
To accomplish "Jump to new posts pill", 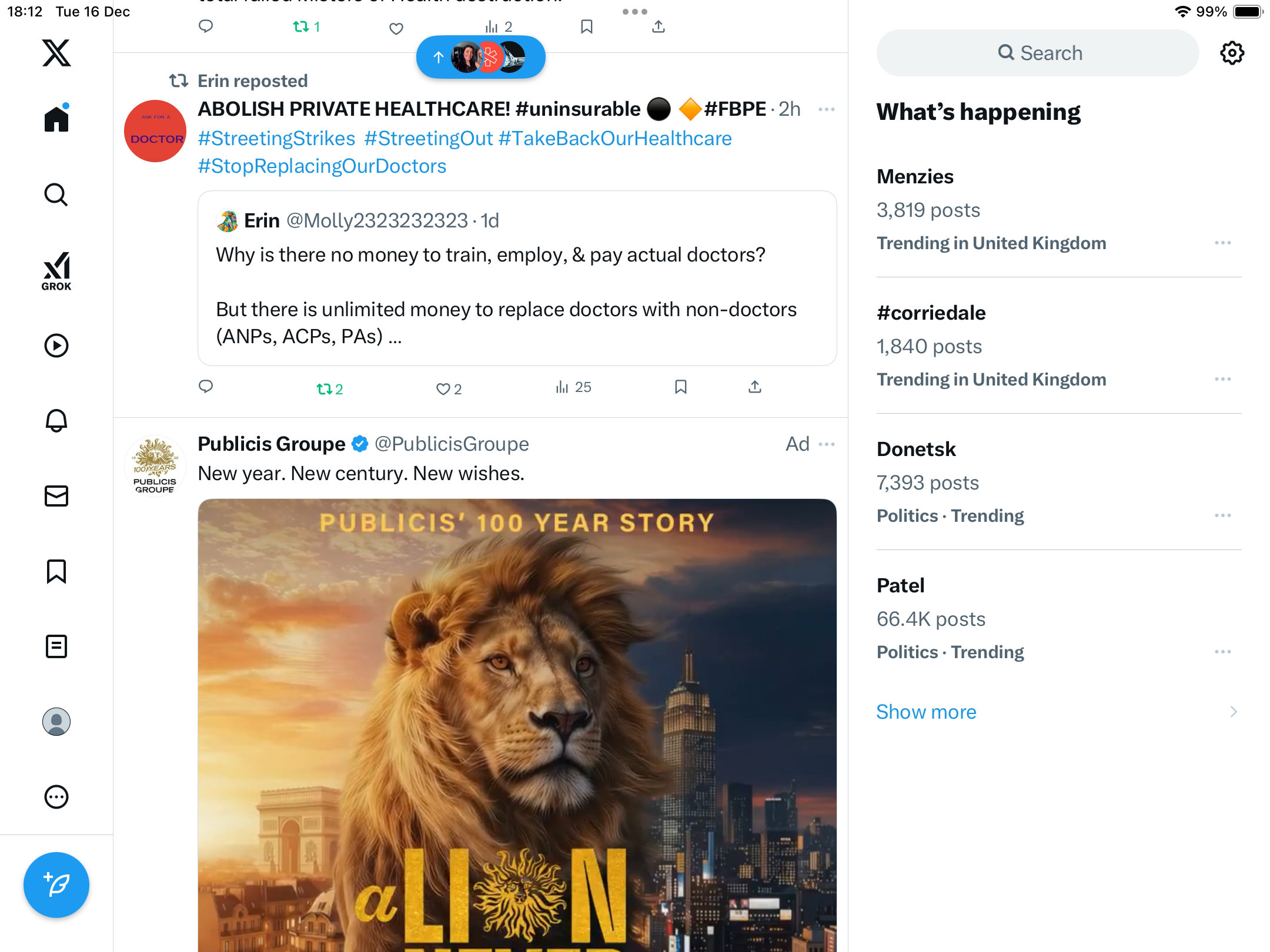I will [481, 58].
